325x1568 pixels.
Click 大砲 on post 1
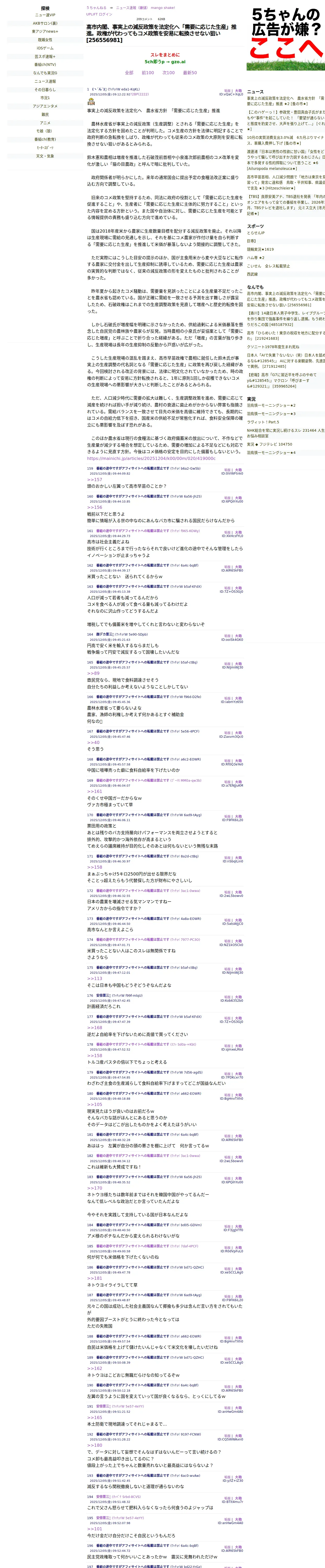click(x=238, y=91)
